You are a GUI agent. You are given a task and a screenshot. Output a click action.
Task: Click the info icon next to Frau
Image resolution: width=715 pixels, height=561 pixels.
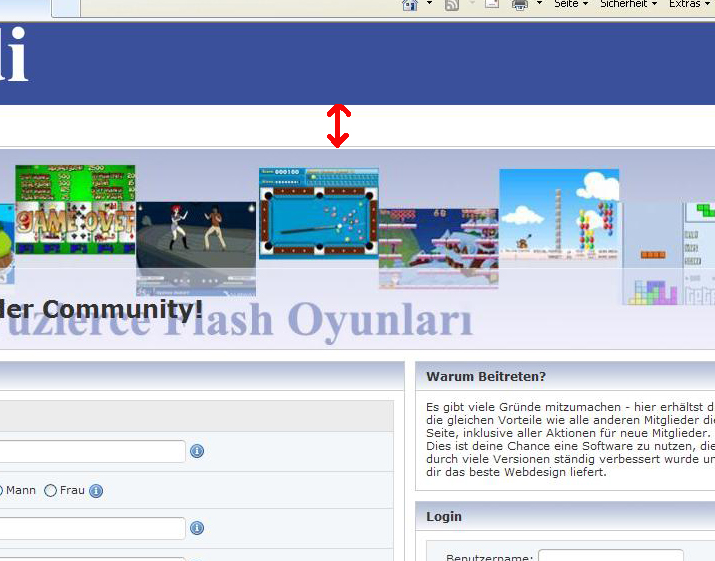point(96,491)
